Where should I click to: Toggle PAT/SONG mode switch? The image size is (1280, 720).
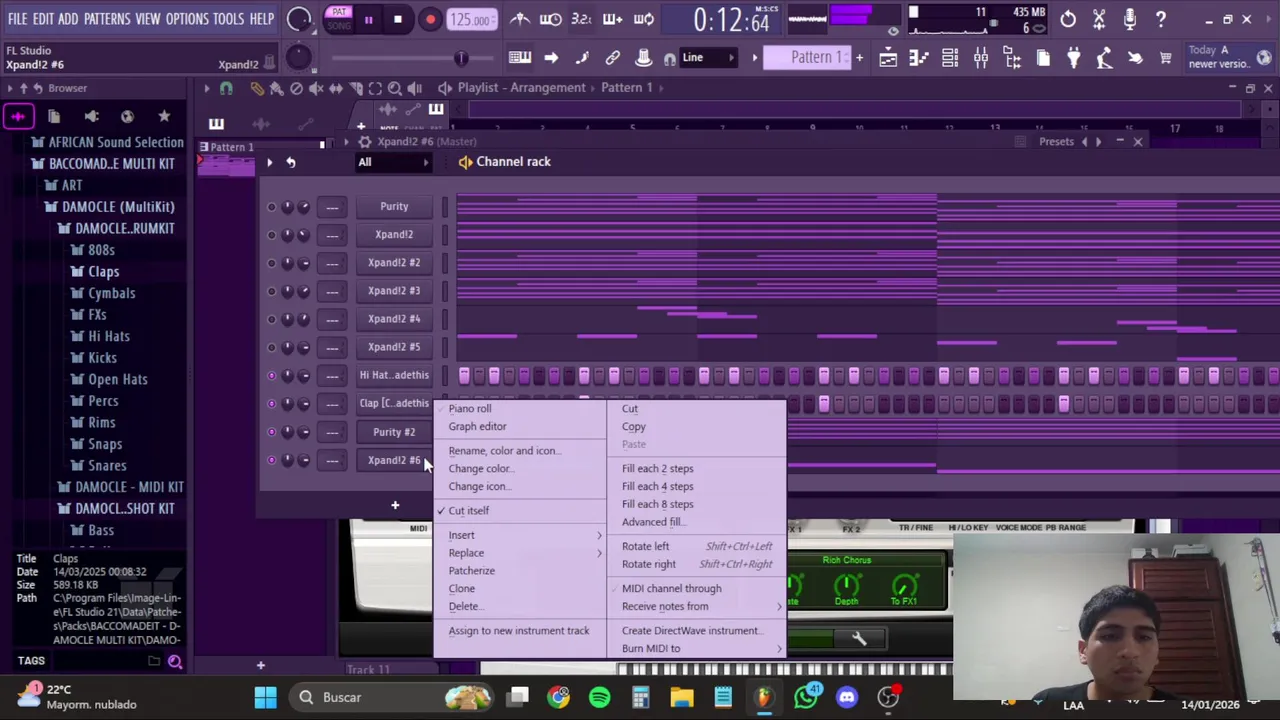(339, 18)
